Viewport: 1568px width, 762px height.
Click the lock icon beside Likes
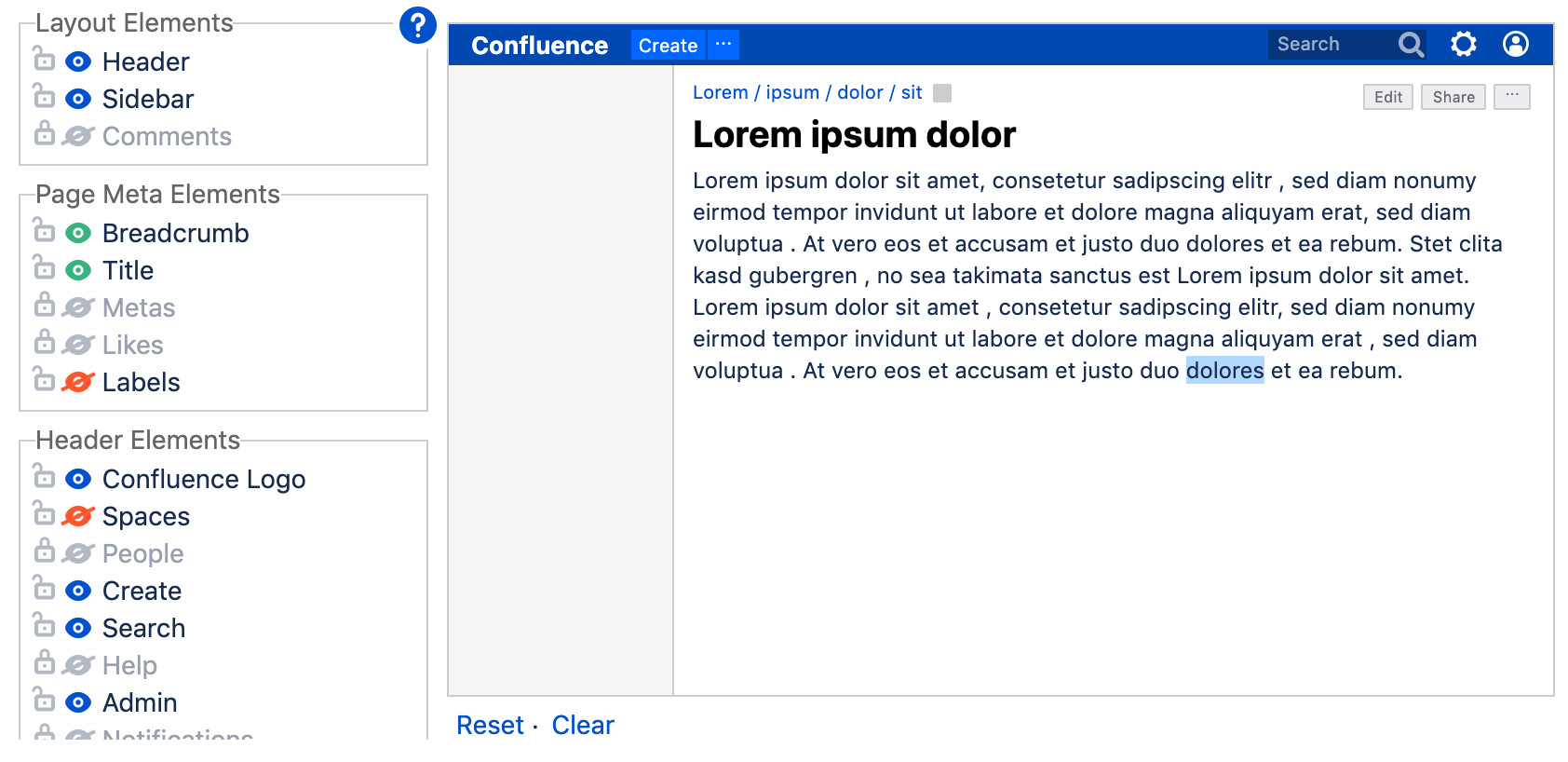coord(44,344)
